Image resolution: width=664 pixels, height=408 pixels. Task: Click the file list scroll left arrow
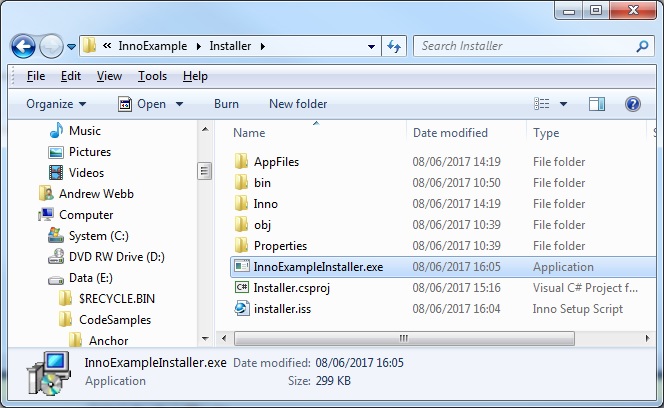pyautogui.click(x=224, y=338)
